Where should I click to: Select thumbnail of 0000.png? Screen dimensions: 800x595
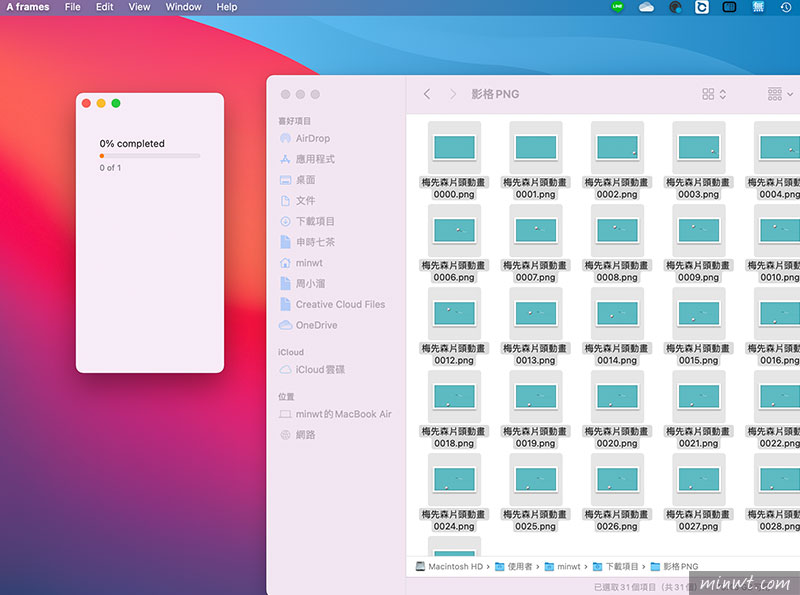tap(454, 147)
